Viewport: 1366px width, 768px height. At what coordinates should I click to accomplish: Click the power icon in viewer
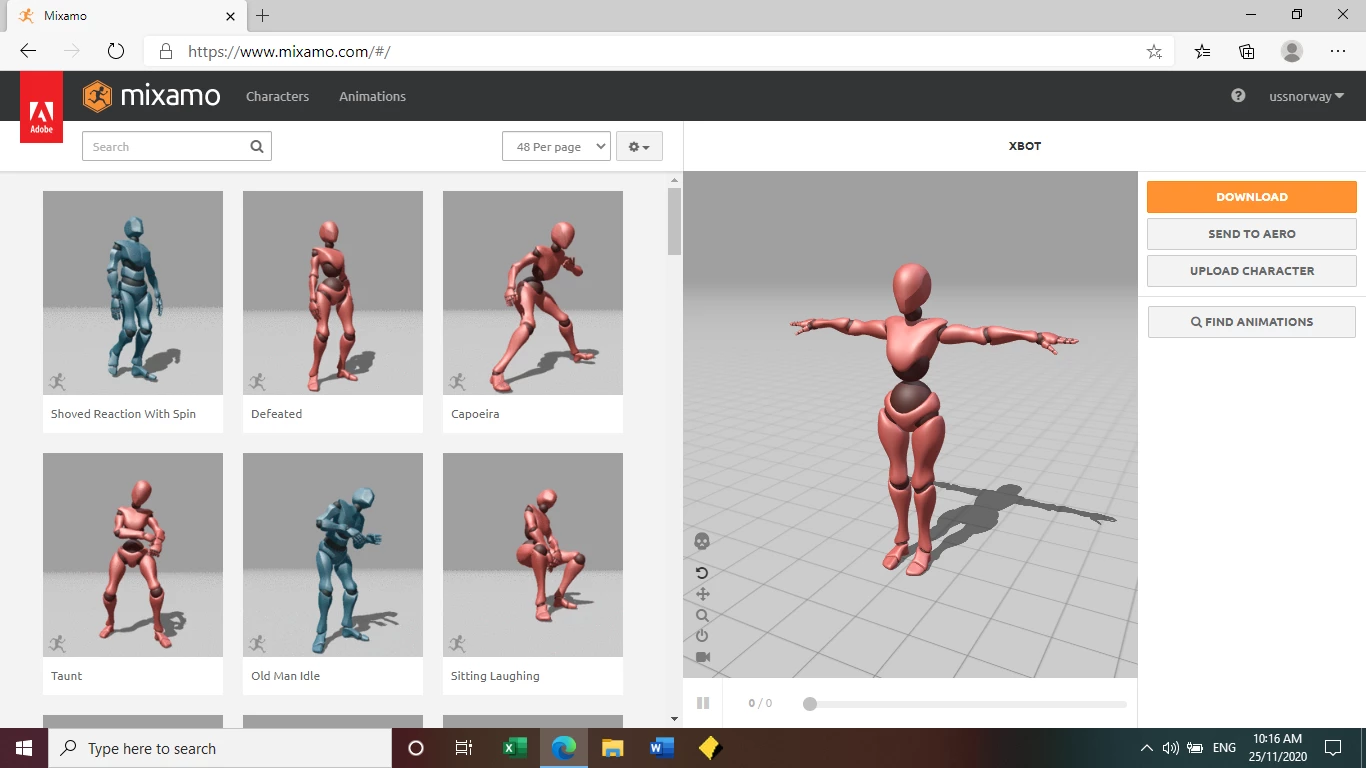click(x=702, y=636)
